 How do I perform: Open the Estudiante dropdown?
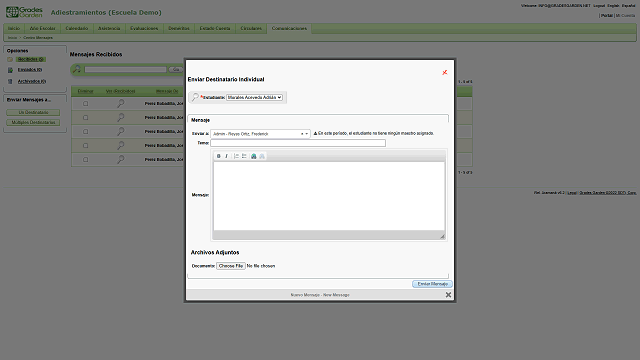point(254,98)
